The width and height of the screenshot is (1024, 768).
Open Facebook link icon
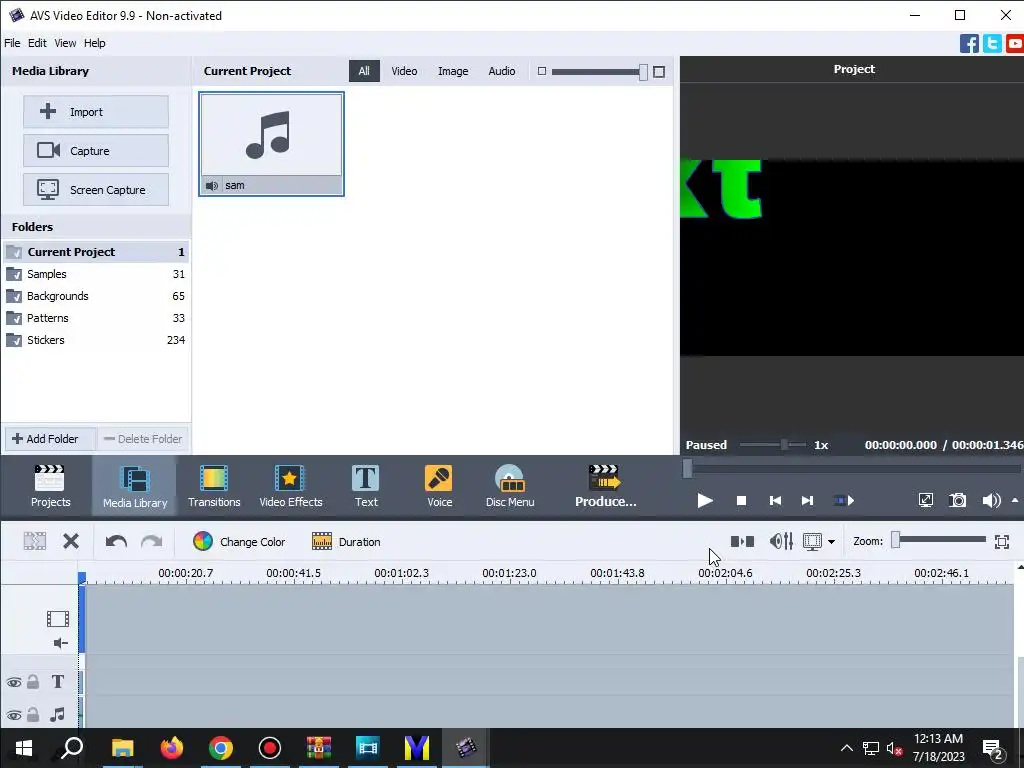(969, 44)
